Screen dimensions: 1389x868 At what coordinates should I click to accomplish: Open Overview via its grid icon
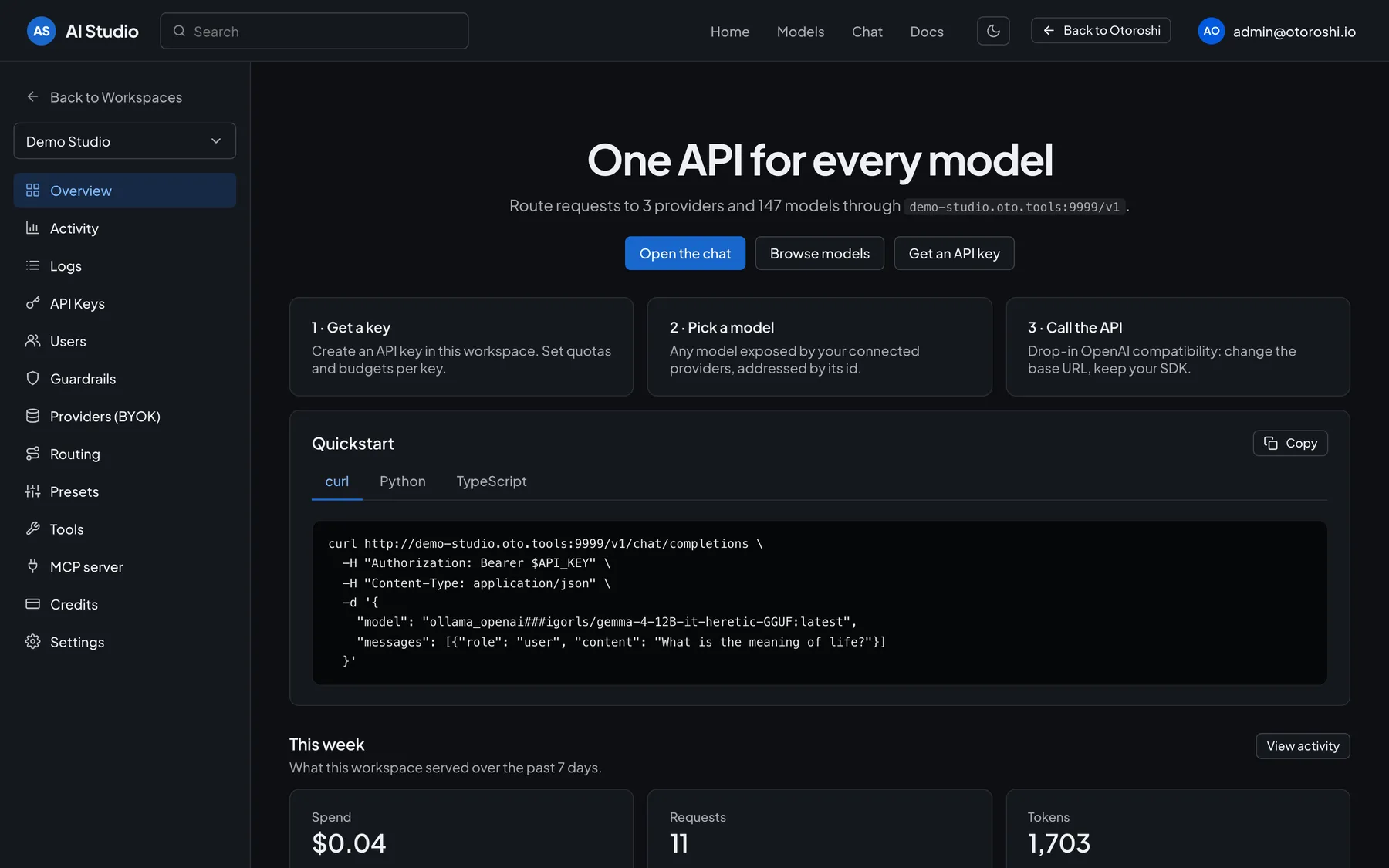[x=32, y=190]
